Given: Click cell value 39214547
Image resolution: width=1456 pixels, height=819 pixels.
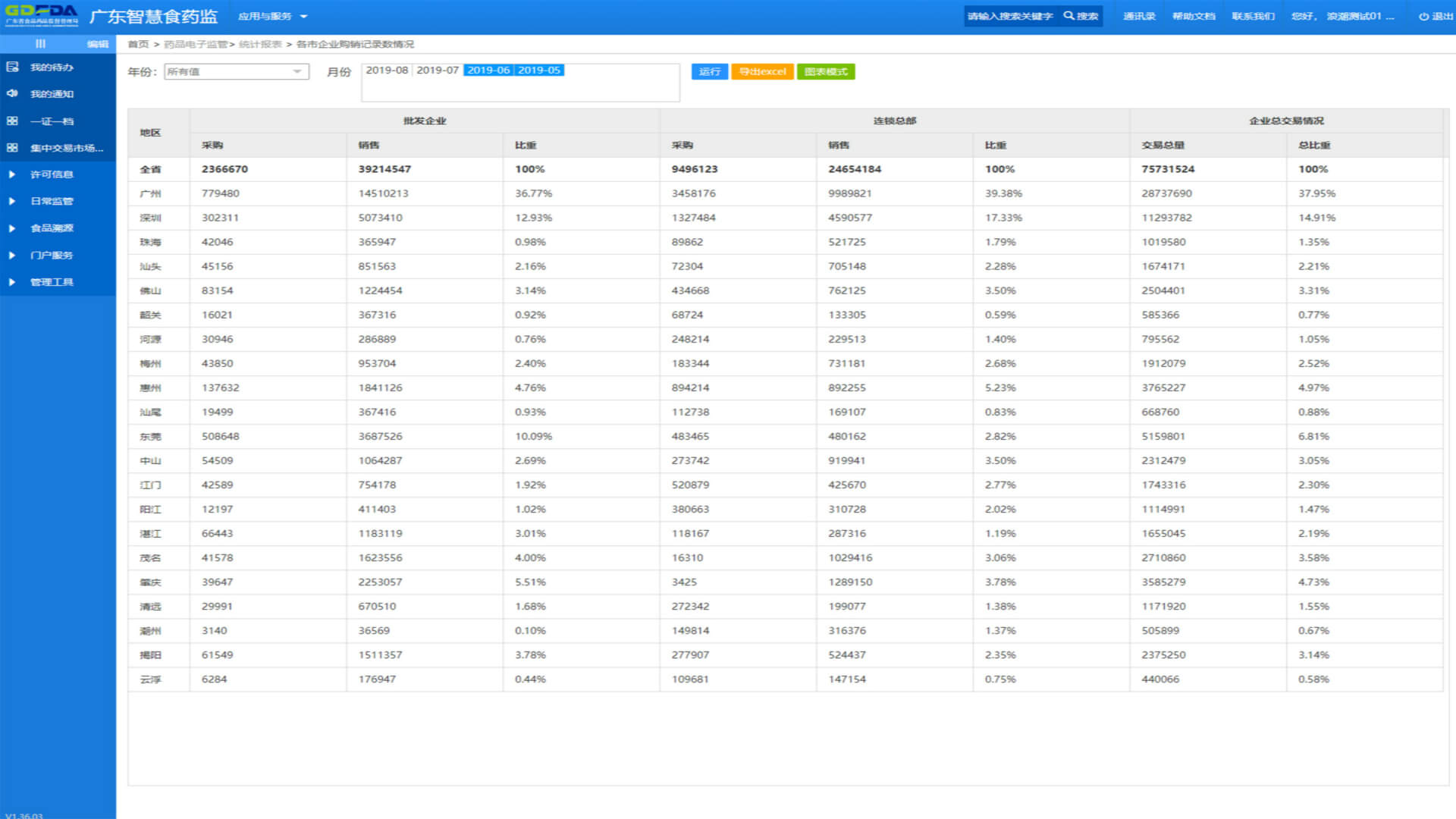Looking at the screenshot, I should (x=384, y=169).
